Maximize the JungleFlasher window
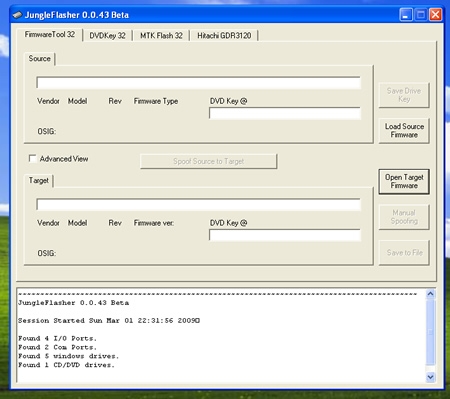 click(x=421, y=15)
